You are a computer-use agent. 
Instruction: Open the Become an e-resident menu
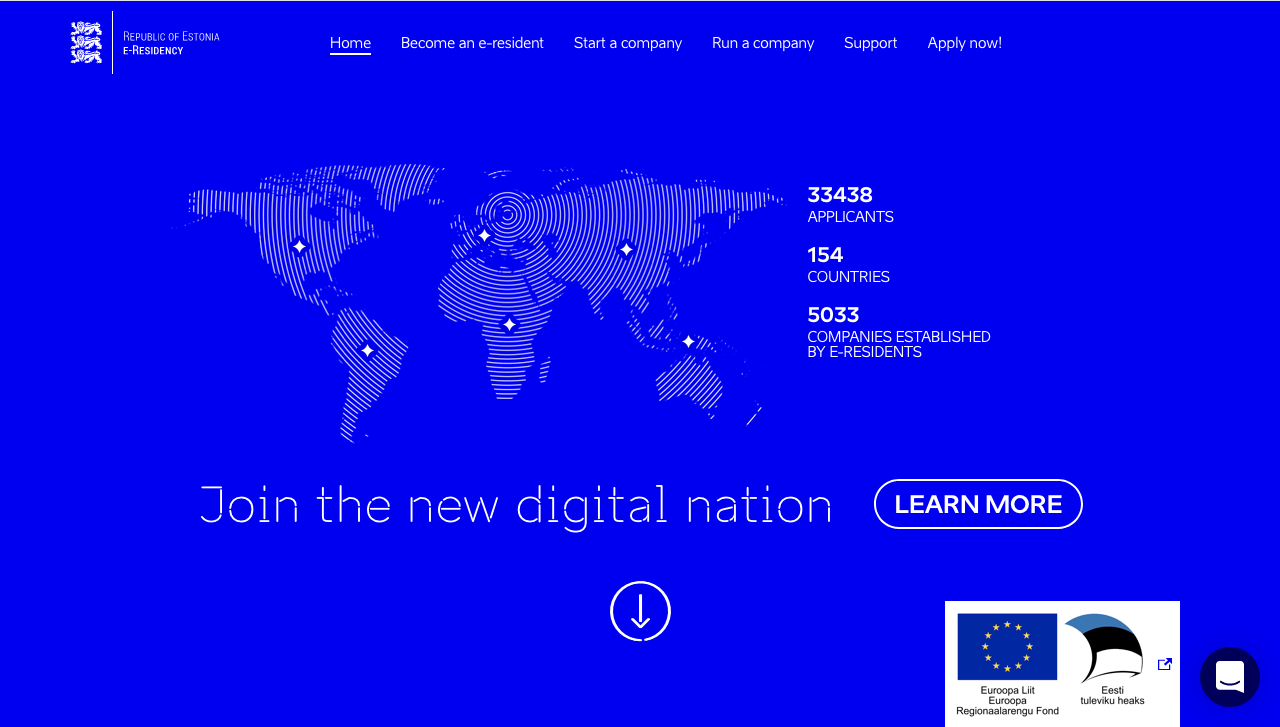pos(472,43)
